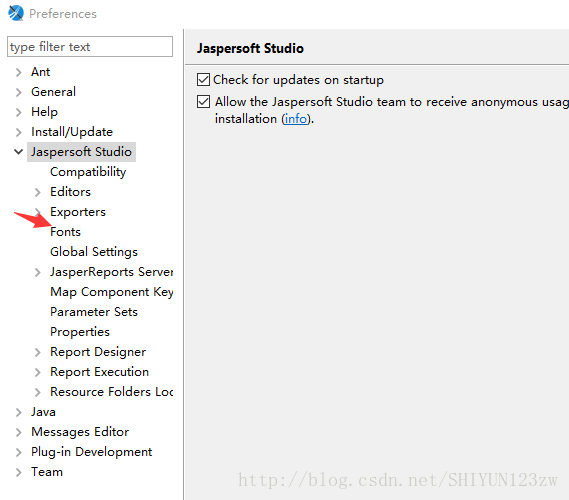Expand the Messages Editor node chevron
Screen dimensions: 569x500
click(19, 432)
